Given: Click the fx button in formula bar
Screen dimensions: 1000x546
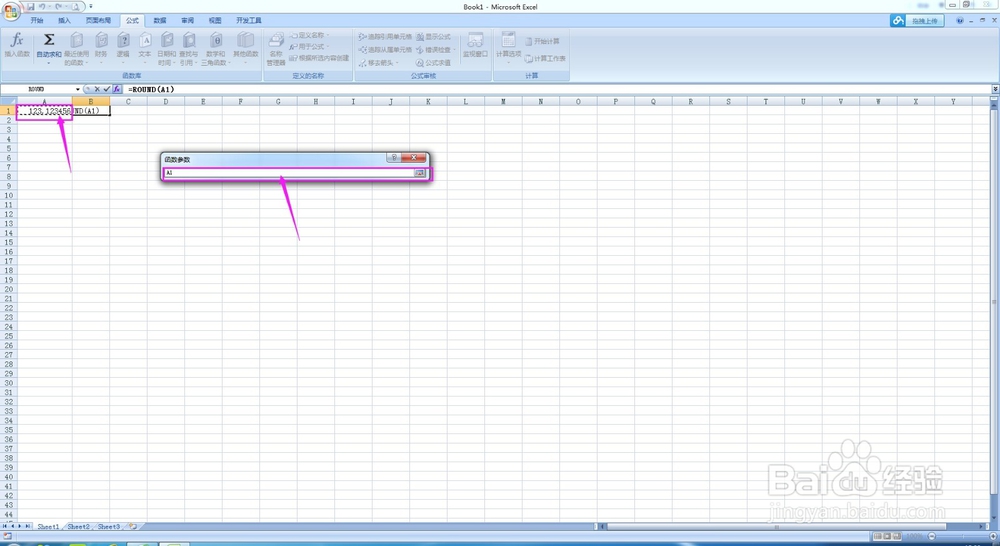Looking at the screenshot, I should pos(117,89).
